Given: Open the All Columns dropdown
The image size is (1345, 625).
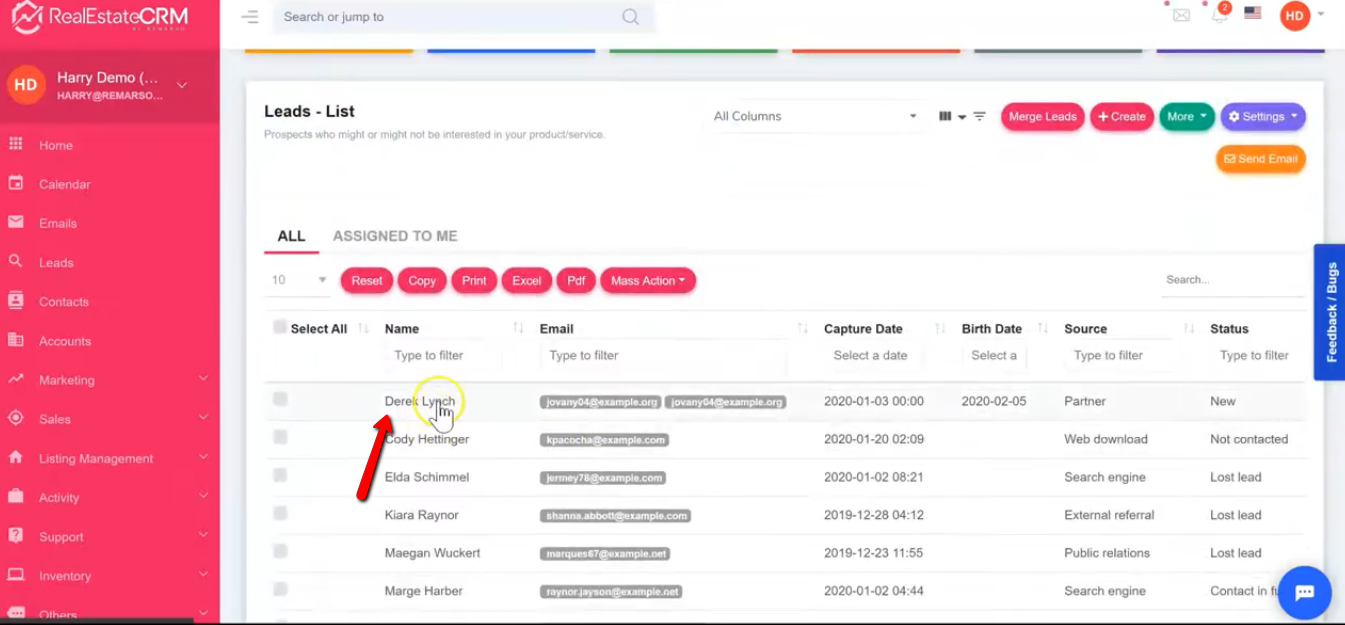Looking at the screenshot, I should [814, 116].
